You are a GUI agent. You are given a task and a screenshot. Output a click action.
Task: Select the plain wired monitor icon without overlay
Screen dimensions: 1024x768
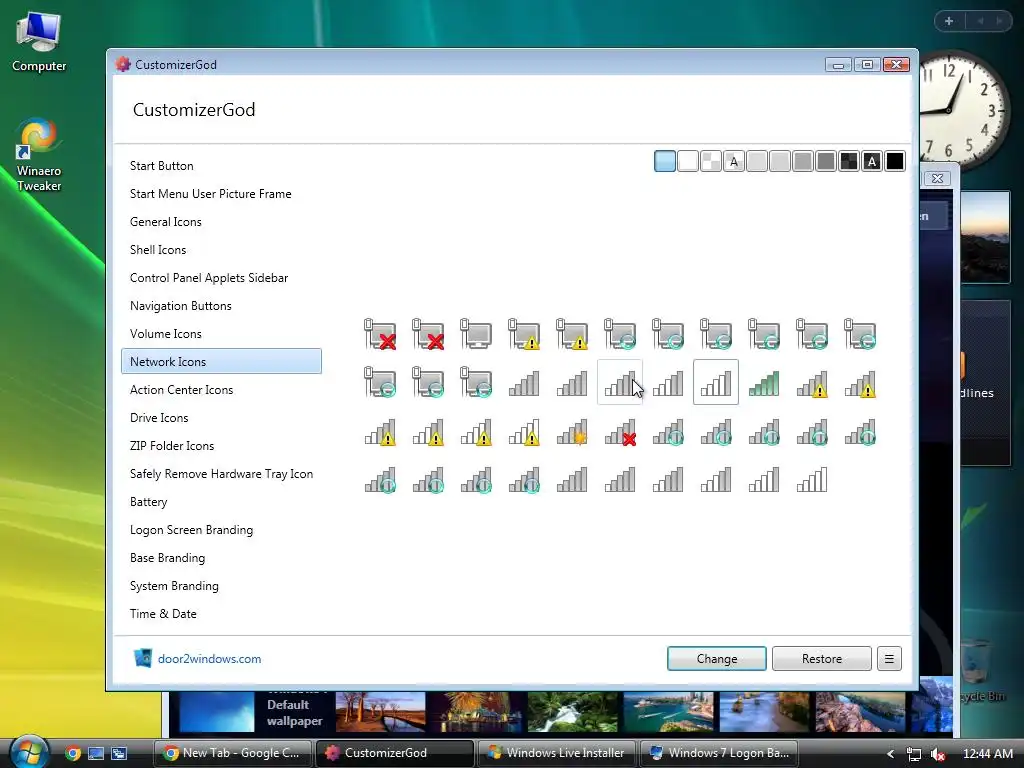(x=475, y=334)
